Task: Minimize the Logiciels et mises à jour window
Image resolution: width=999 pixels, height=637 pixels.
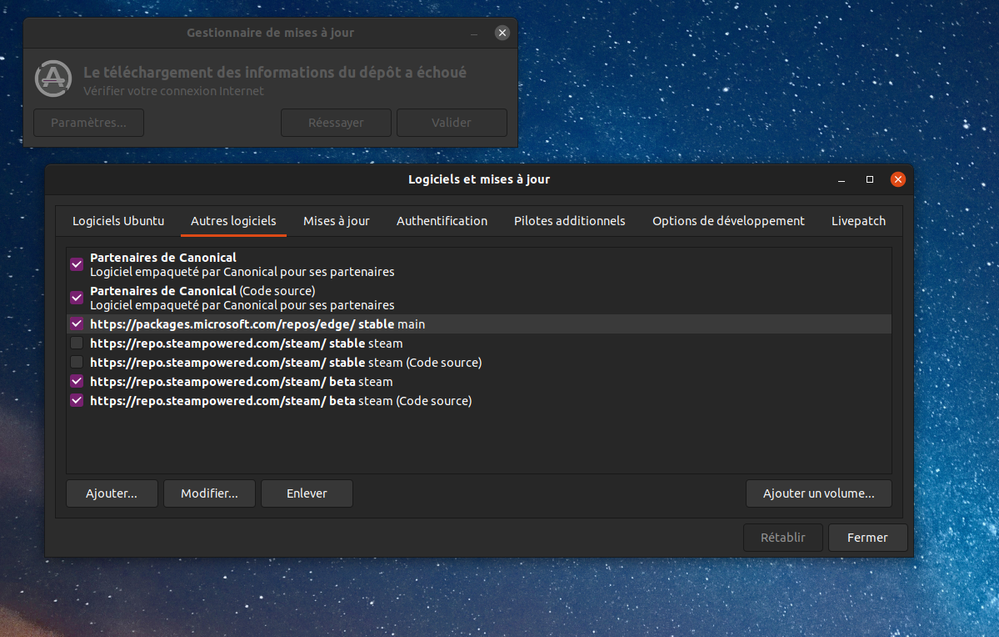Action: tap(842, 180)
